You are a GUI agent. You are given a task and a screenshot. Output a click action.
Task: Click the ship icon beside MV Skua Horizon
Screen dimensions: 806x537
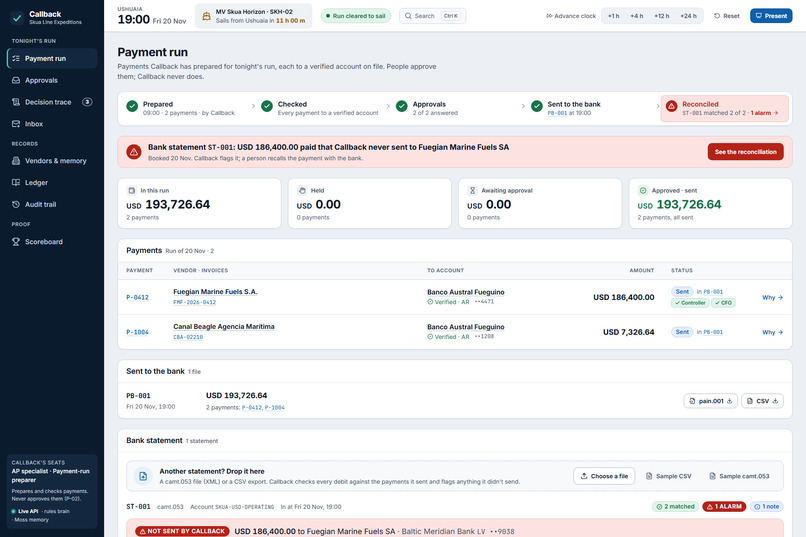tap(206, 16)
